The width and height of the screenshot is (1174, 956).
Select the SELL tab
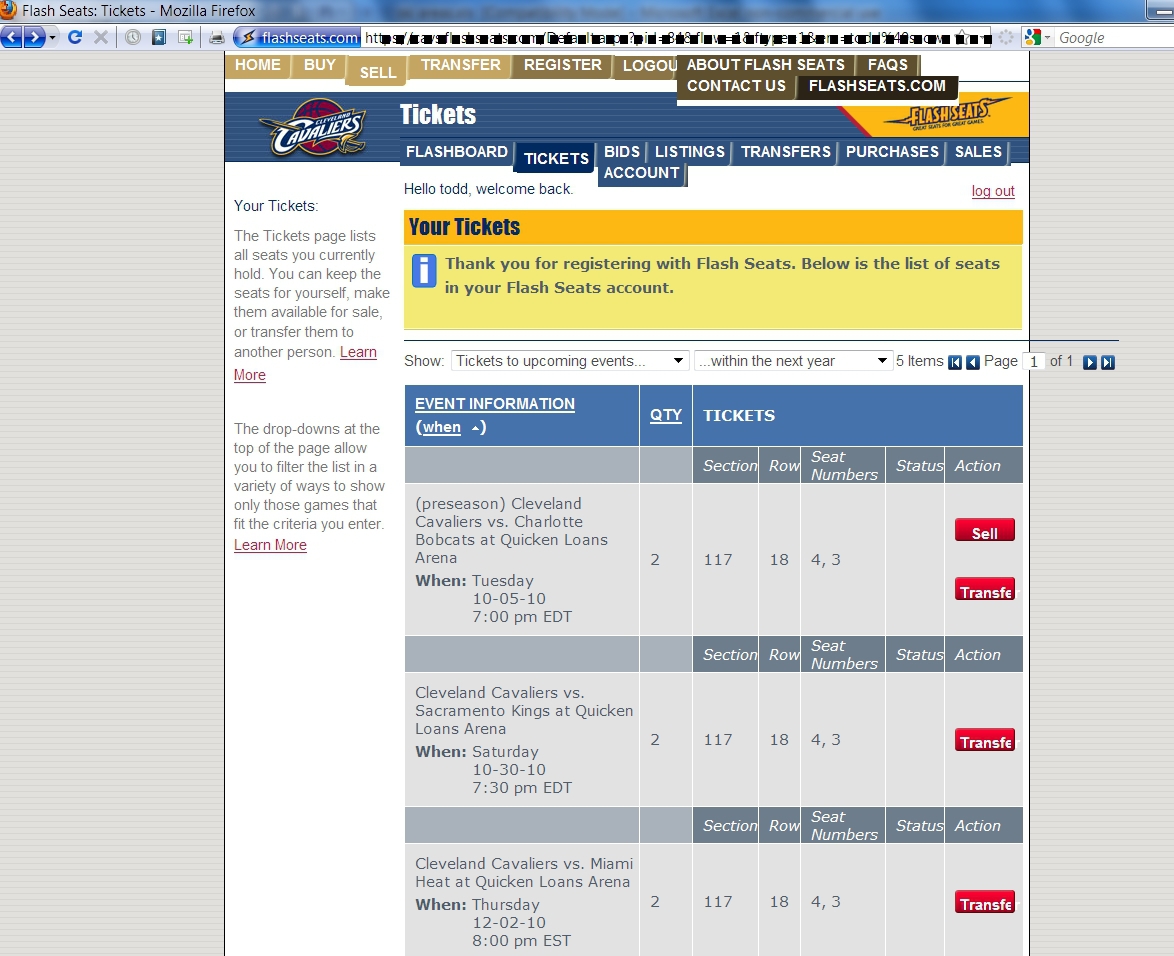[x=377, y=72]
